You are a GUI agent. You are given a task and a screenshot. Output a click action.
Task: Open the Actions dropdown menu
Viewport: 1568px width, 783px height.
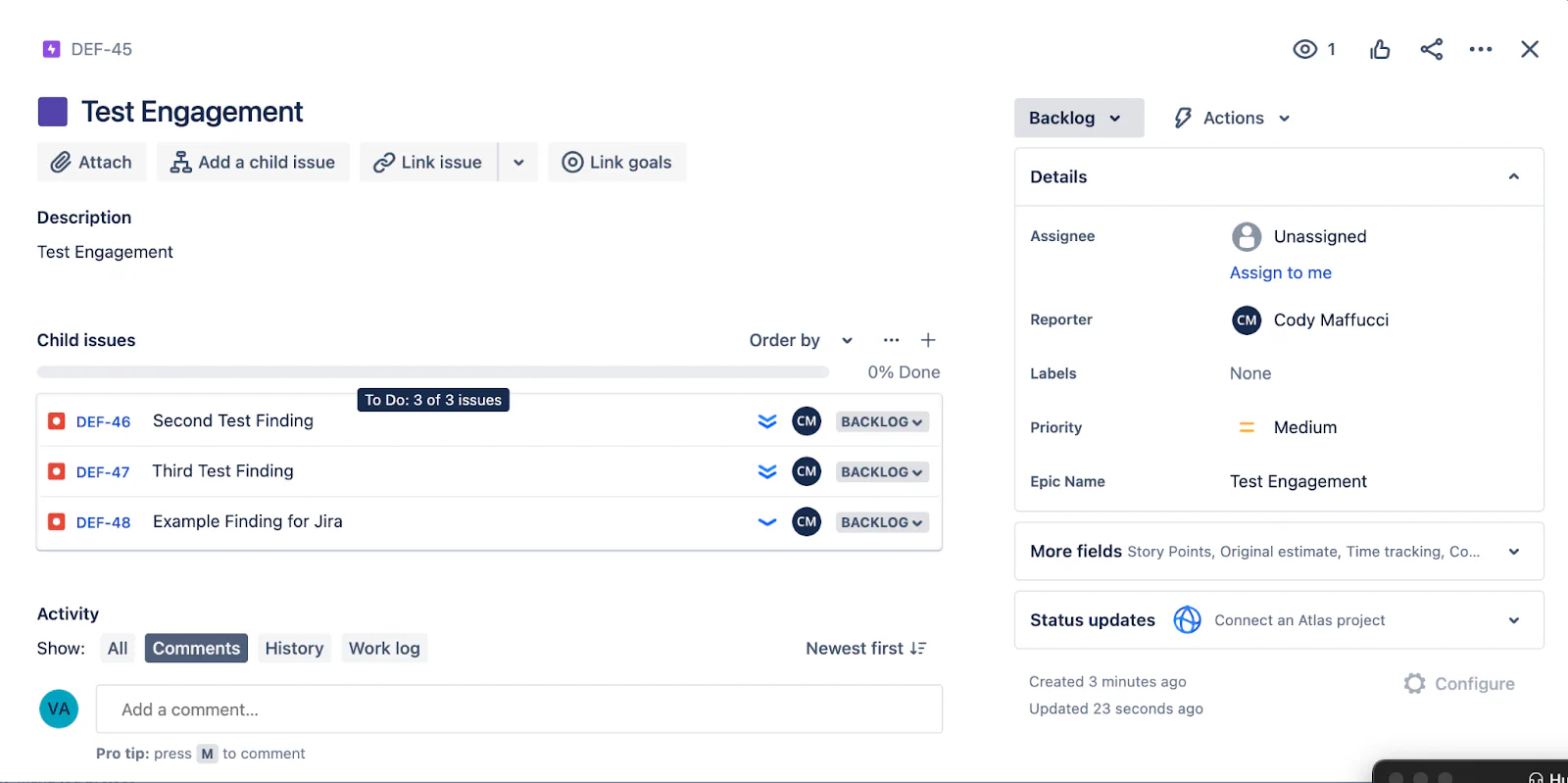[1232, 118]
